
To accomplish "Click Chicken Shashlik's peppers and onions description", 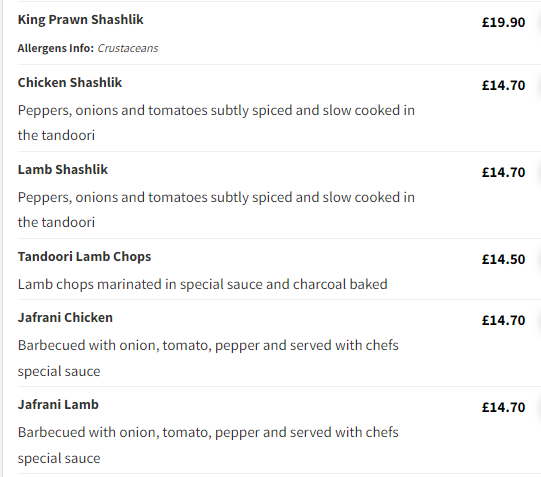I will point(216,123).
